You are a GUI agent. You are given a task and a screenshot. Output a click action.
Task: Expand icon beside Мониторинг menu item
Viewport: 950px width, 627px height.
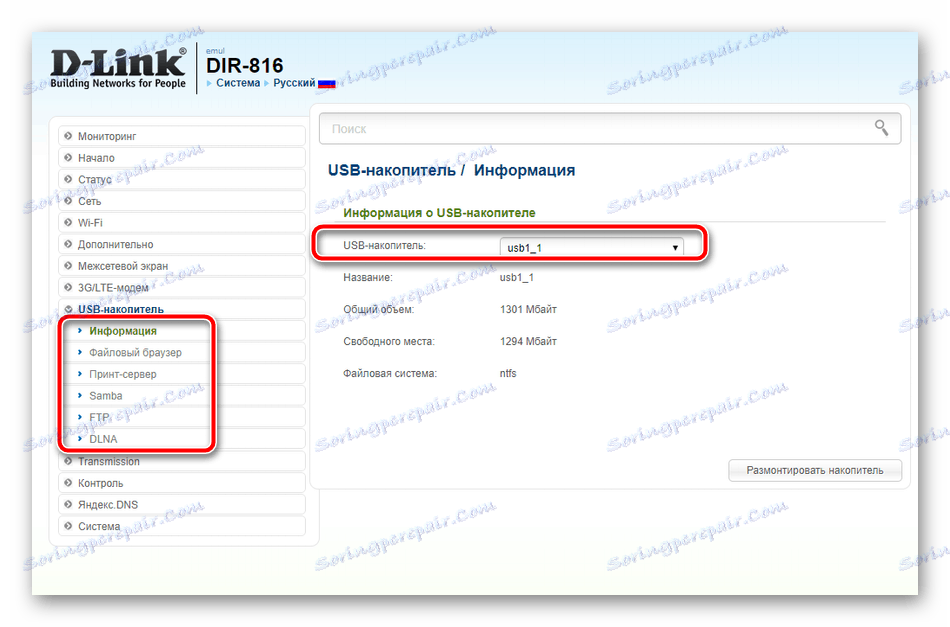[x=68, y=136]
